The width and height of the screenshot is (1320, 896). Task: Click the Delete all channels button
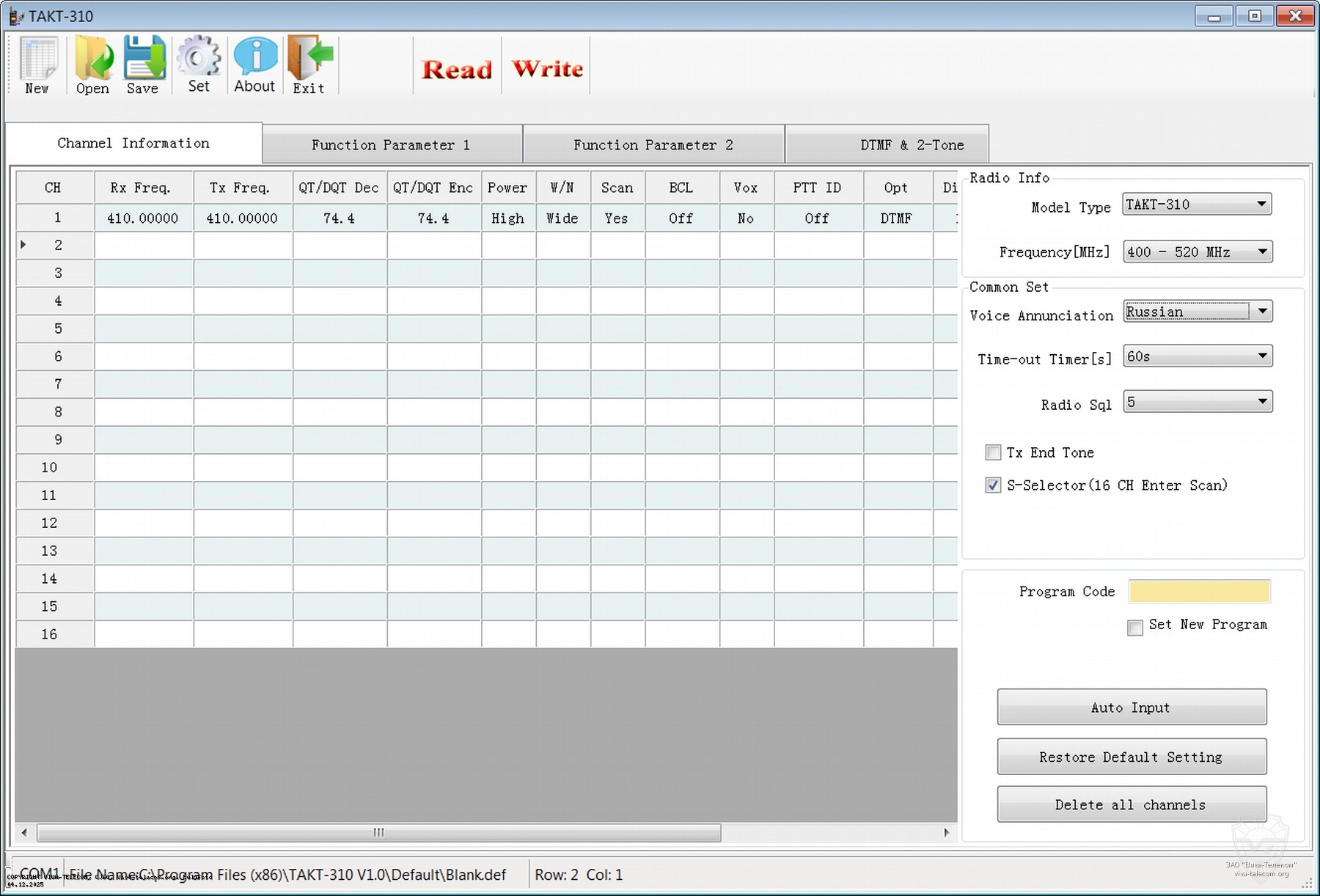(x=1131, y=804)
